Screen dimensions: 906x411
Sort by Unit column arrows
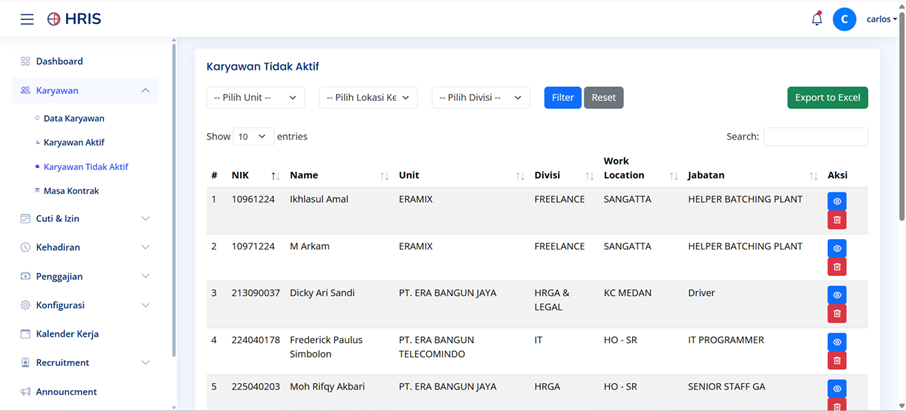[520, 176]
